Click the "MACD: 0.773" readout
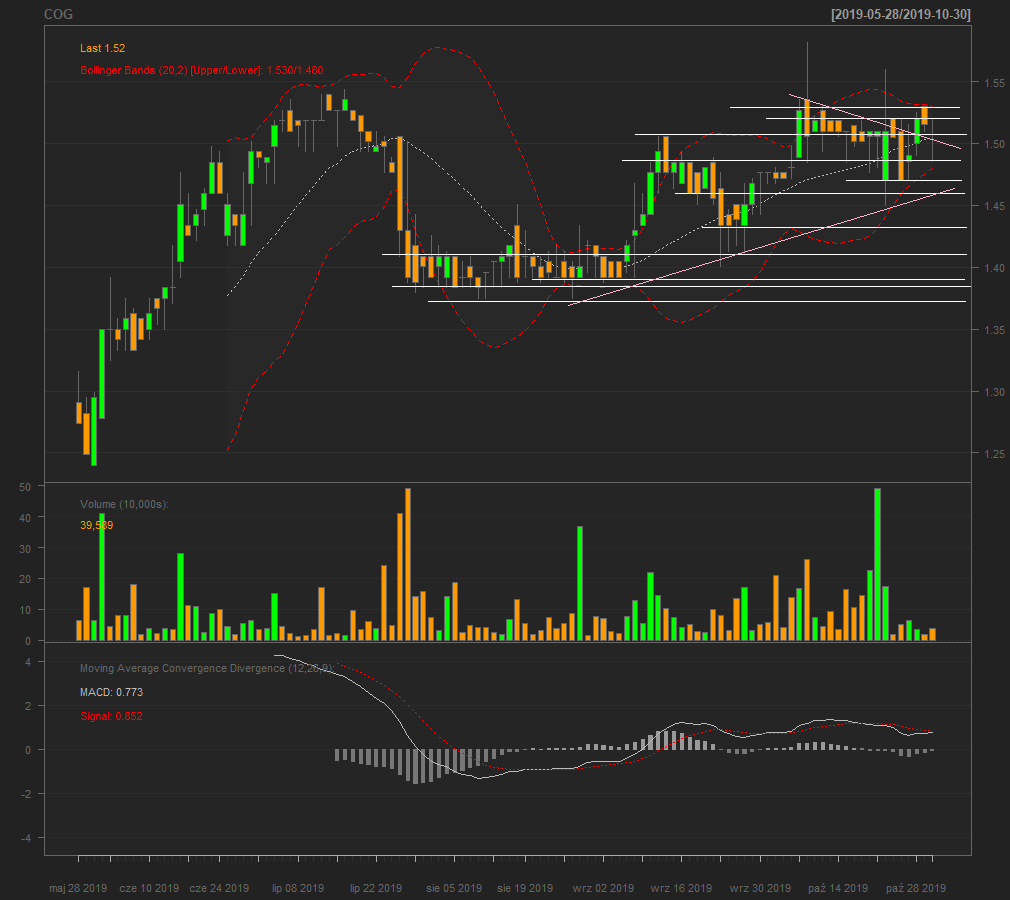Screen dimensions: 1010x900 [111, 692]
